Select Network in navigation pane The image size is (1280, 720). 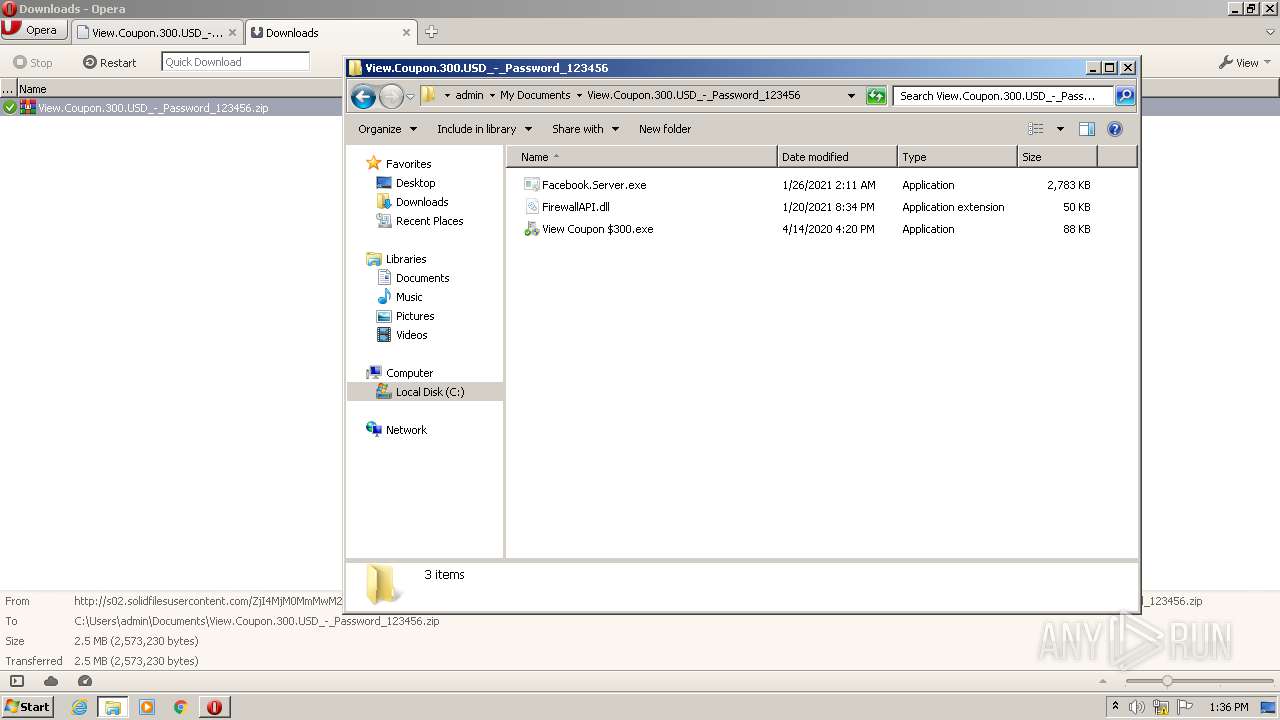tap(406, 430)
